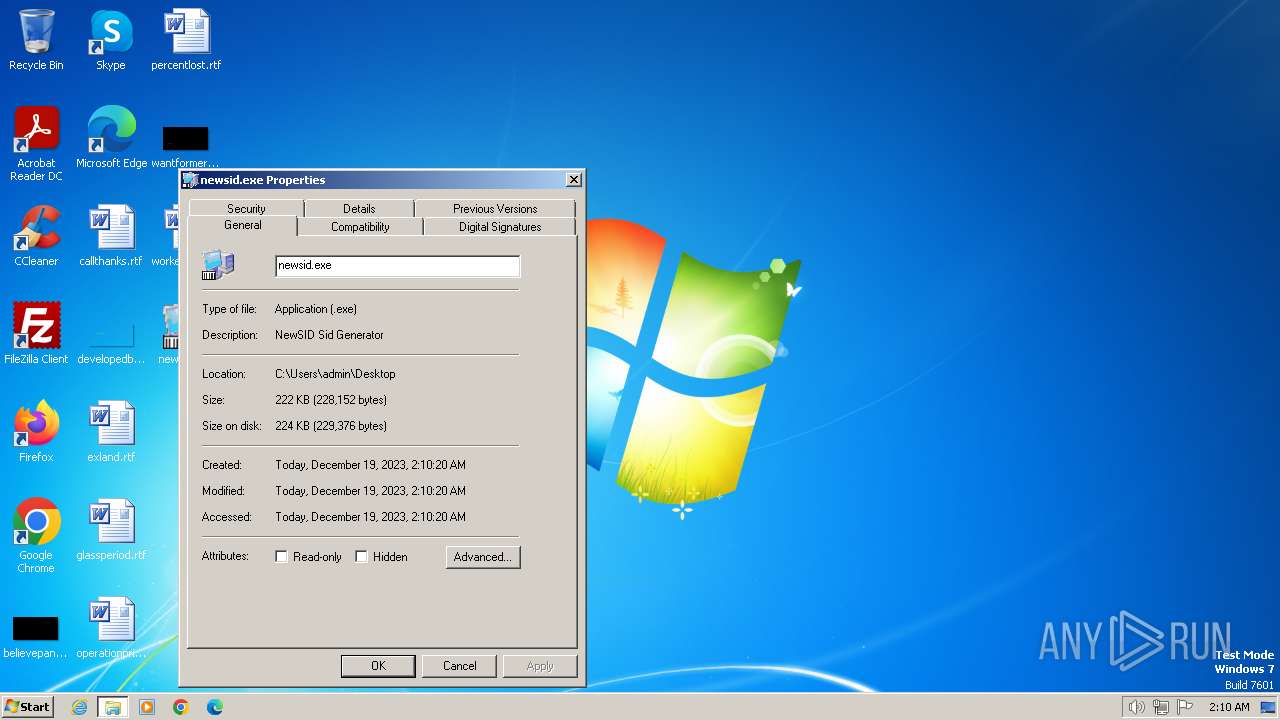The height and width of the screenshot is (720, 1280).
Task: Open Microsoft Edge desktop shortcut
Action: 111,137
